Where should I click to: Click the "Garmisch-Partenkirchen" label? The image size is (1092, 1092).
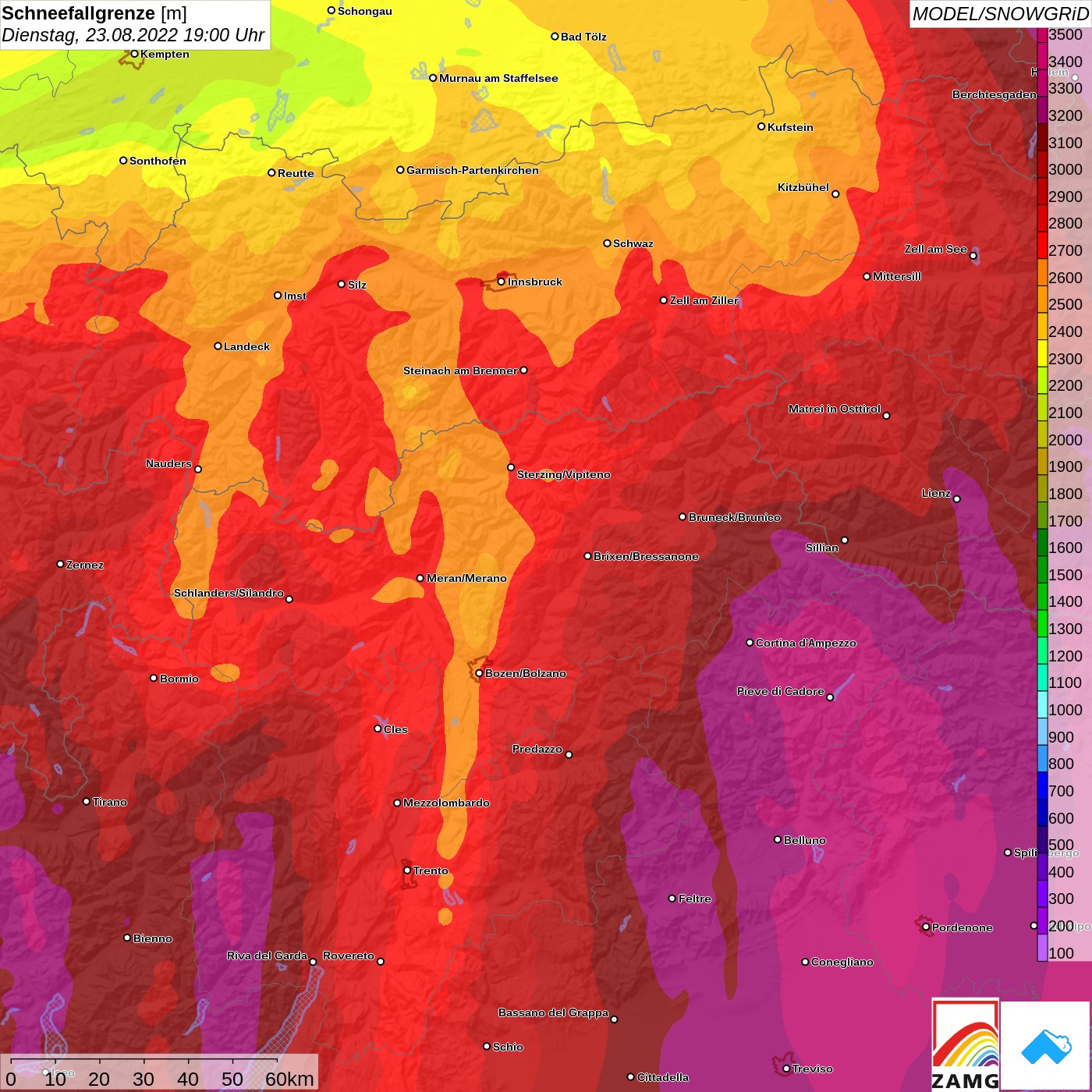click(x=473, y=170)
